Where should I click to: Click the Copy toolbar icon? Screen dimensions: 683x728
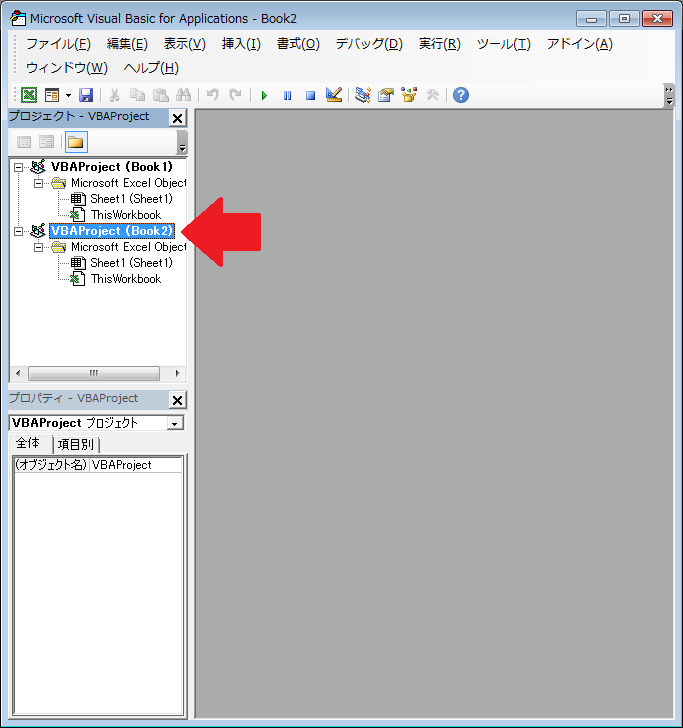pyautogui.click(x=137, y=95)
